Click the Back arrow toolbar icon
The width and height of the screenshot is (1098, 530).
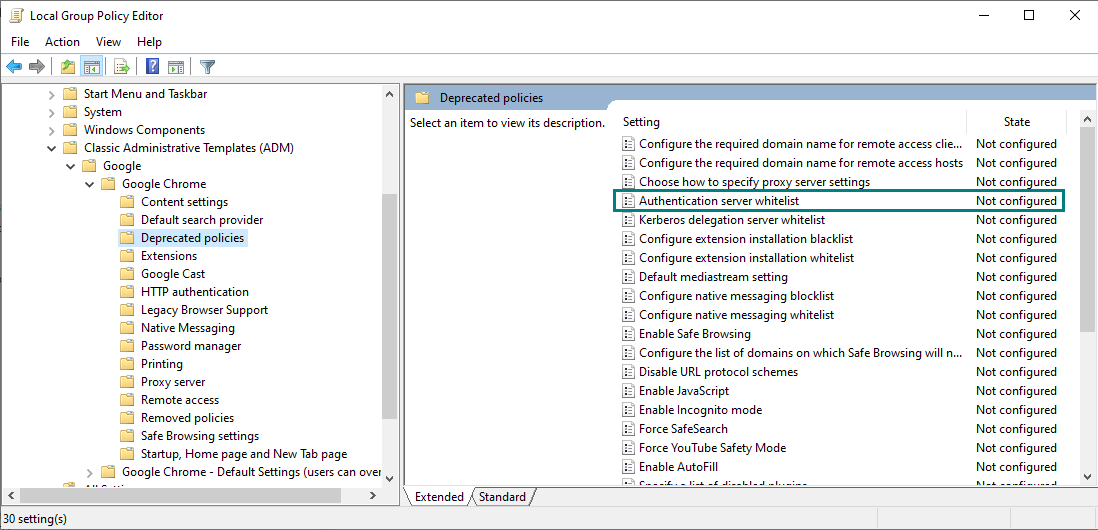[14, 67]
